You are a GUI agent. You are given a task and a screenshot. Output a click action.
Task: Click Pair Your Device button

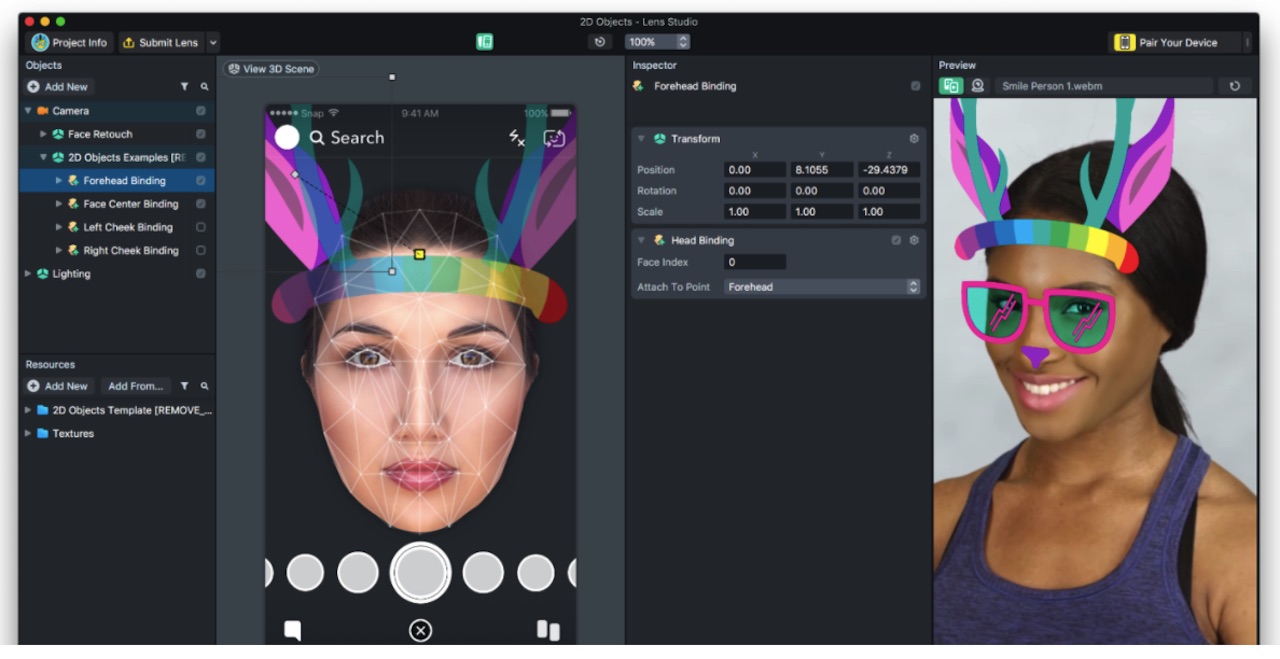click(1177, 42)
